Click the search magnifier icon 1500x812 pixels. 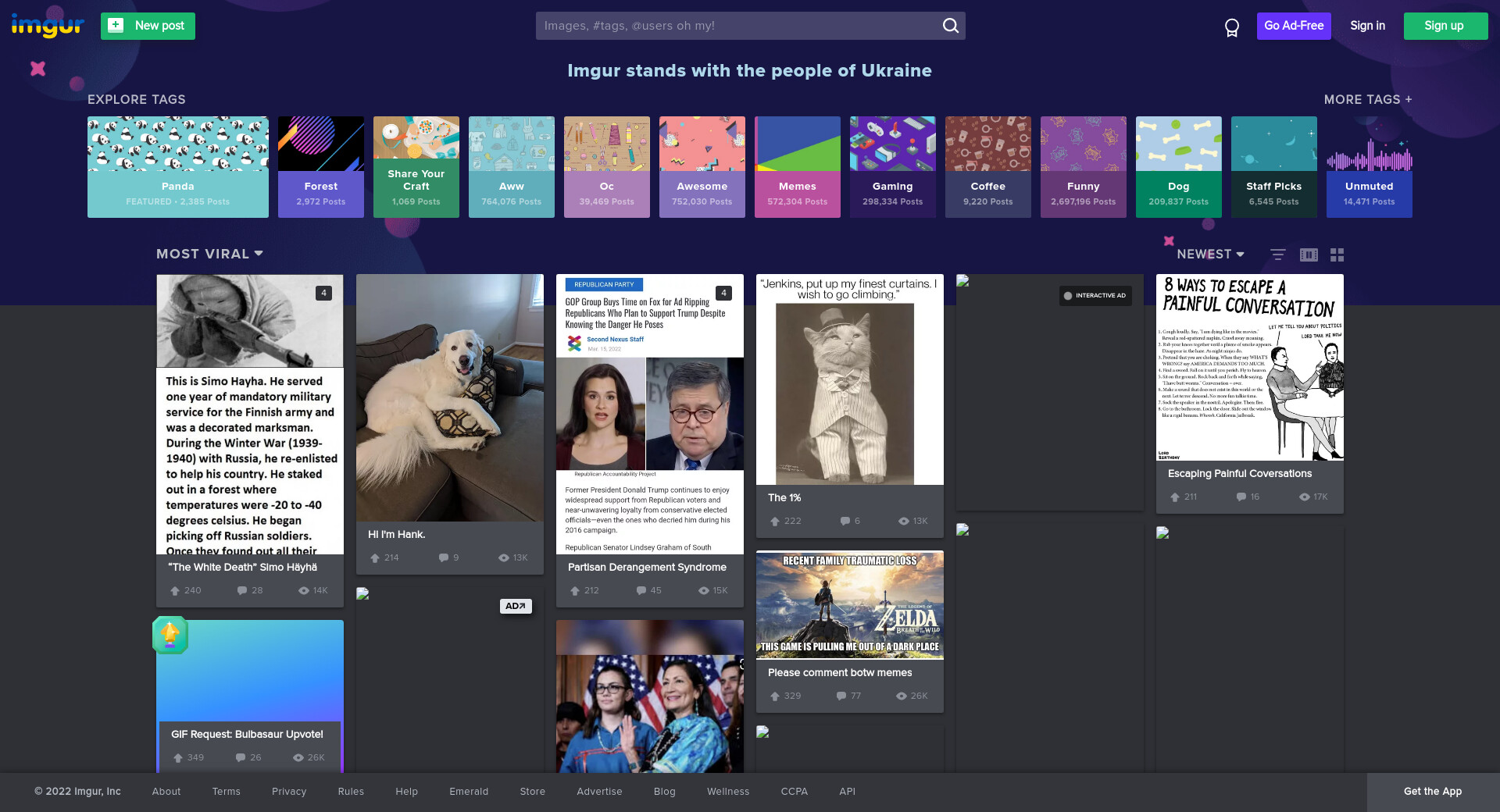[950, 26]
